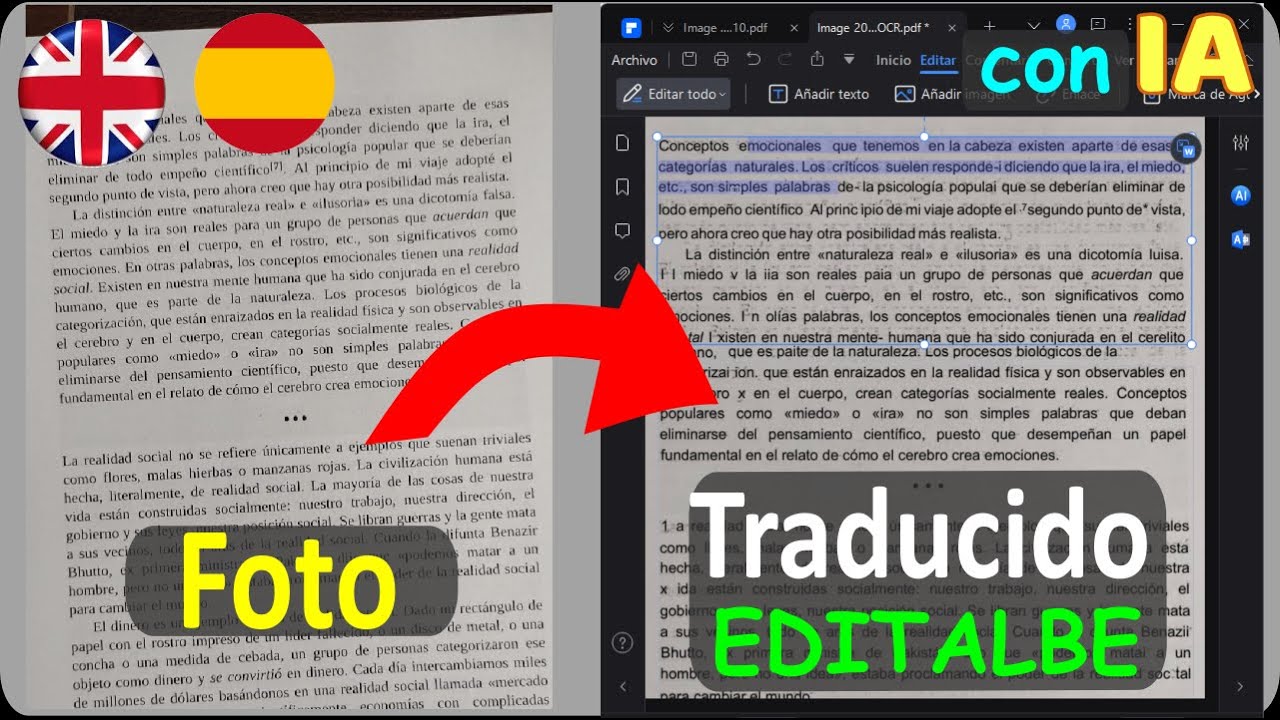
Task: Click the PDFelement app logo icon
Action: pos(630,27)
